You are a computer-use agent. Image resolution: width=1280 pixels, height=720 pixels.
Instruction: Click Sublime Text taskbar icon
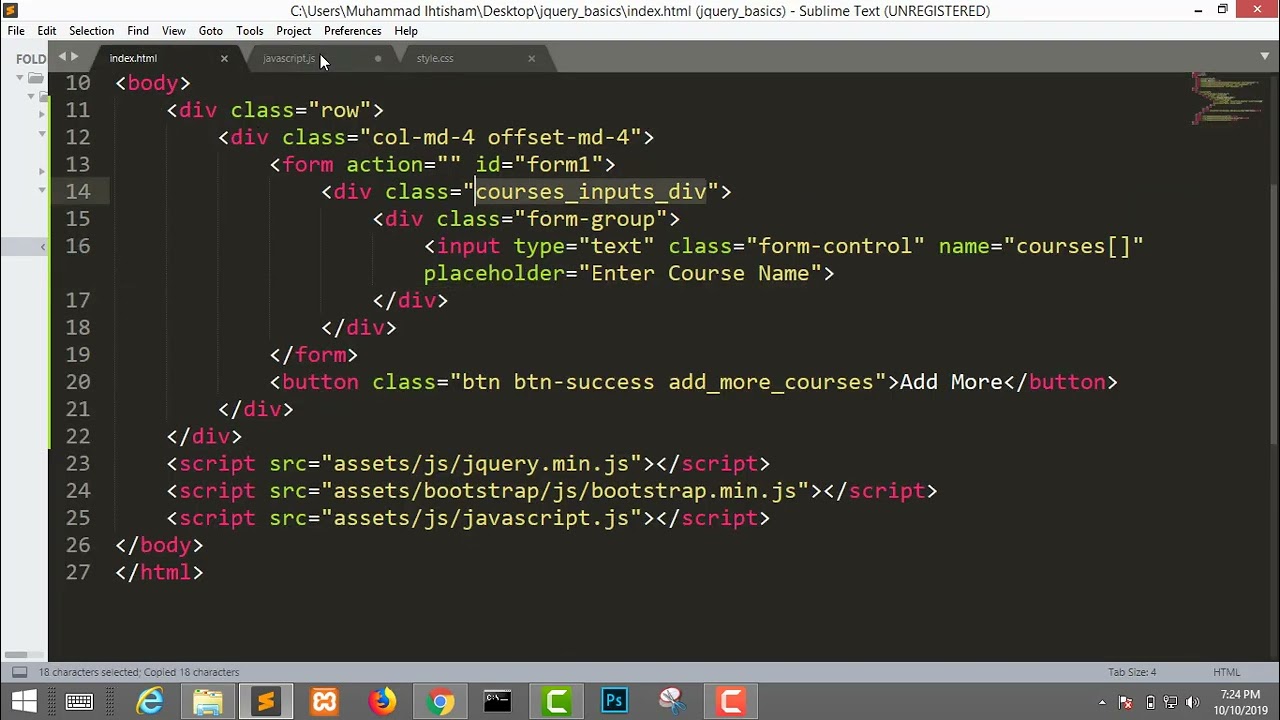click(x=266, y=702)
